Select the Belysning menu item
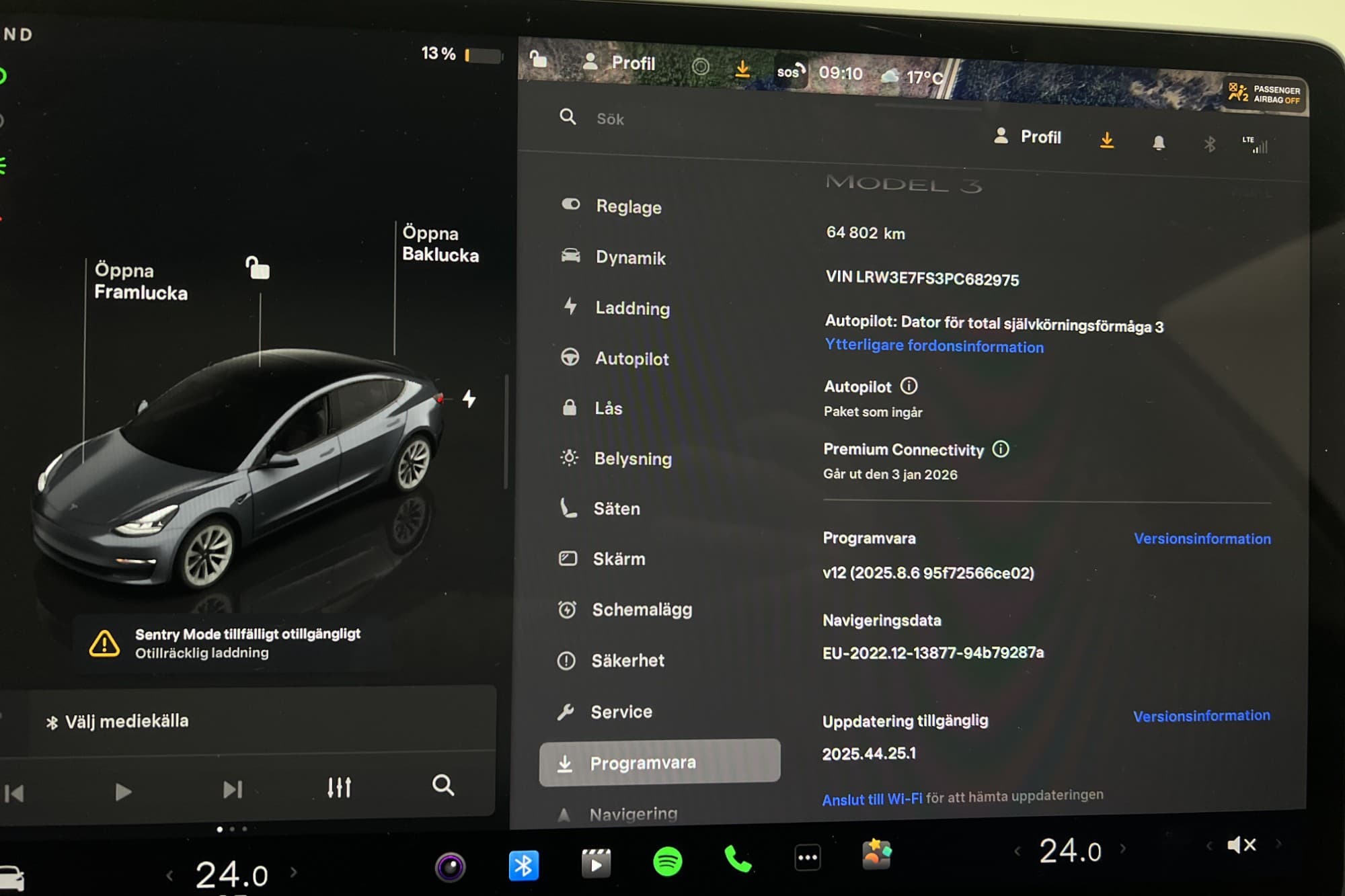The height and width of the screenshot is (896, 1345). coord(632,459)
